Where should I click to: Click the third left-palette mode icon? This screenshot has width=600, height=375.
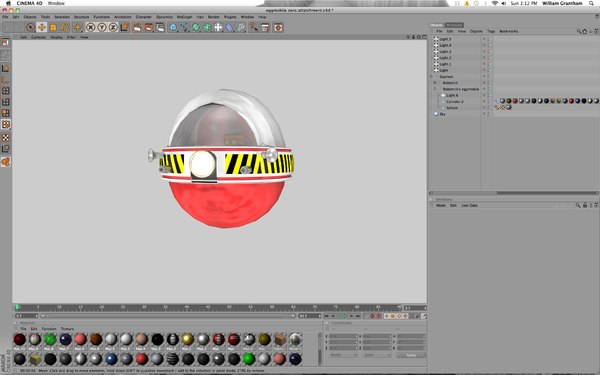click(6, 68)
